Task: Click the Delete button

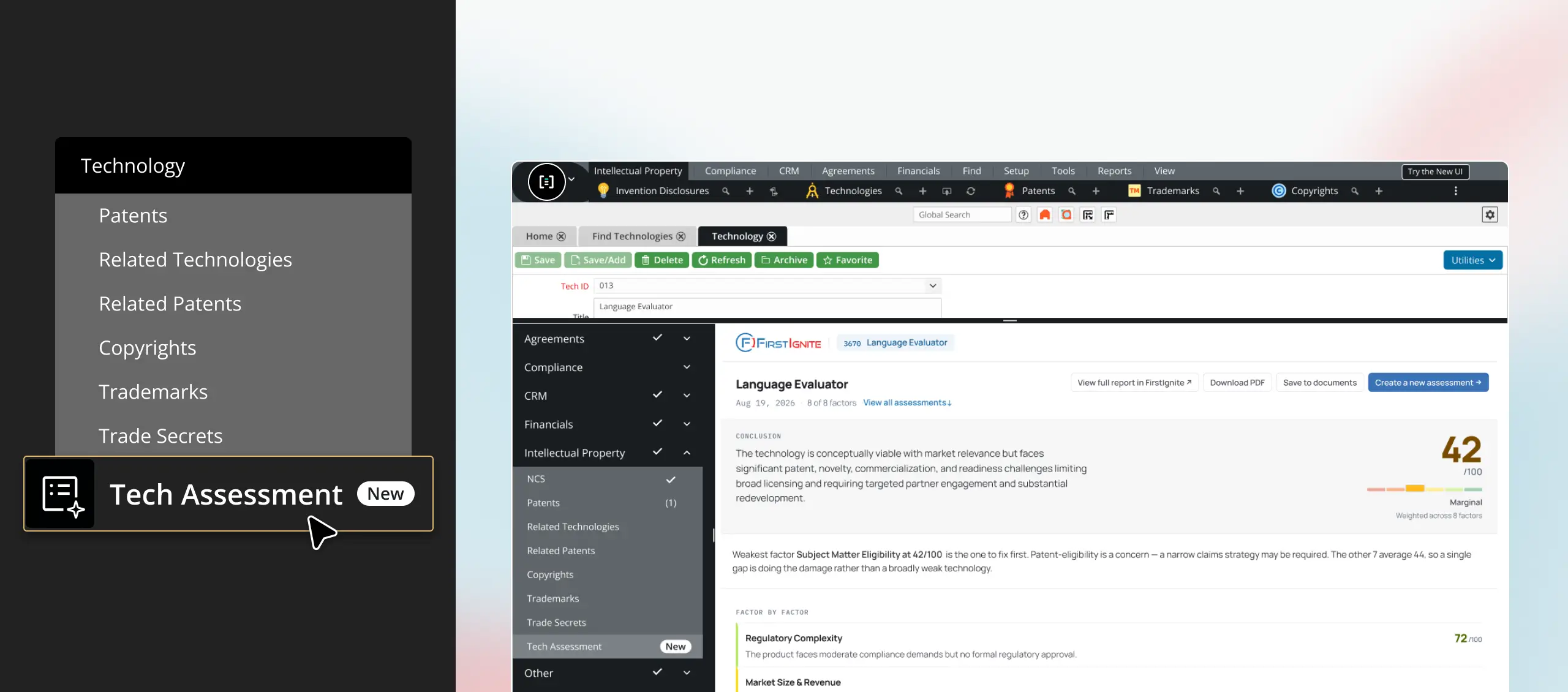Action: (662, 260)
